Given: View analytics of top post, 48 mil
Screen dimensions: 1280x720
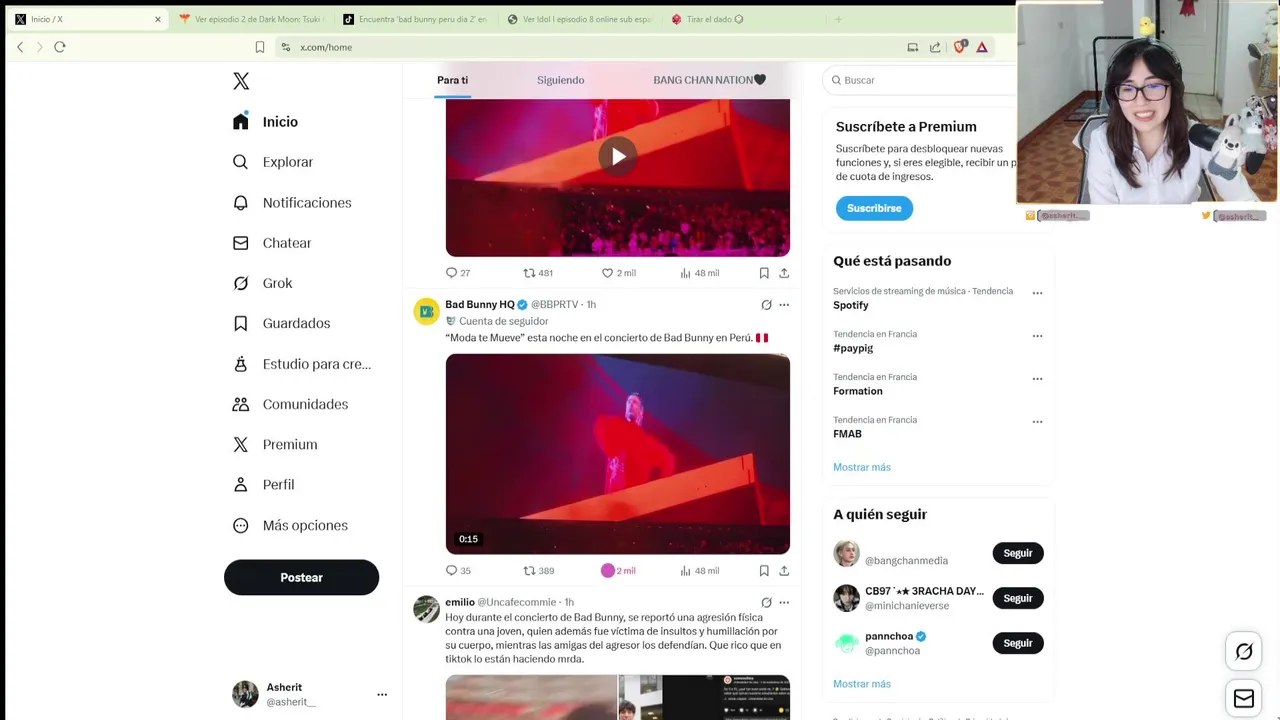Looking at the screenshot, I should [699, 273].
